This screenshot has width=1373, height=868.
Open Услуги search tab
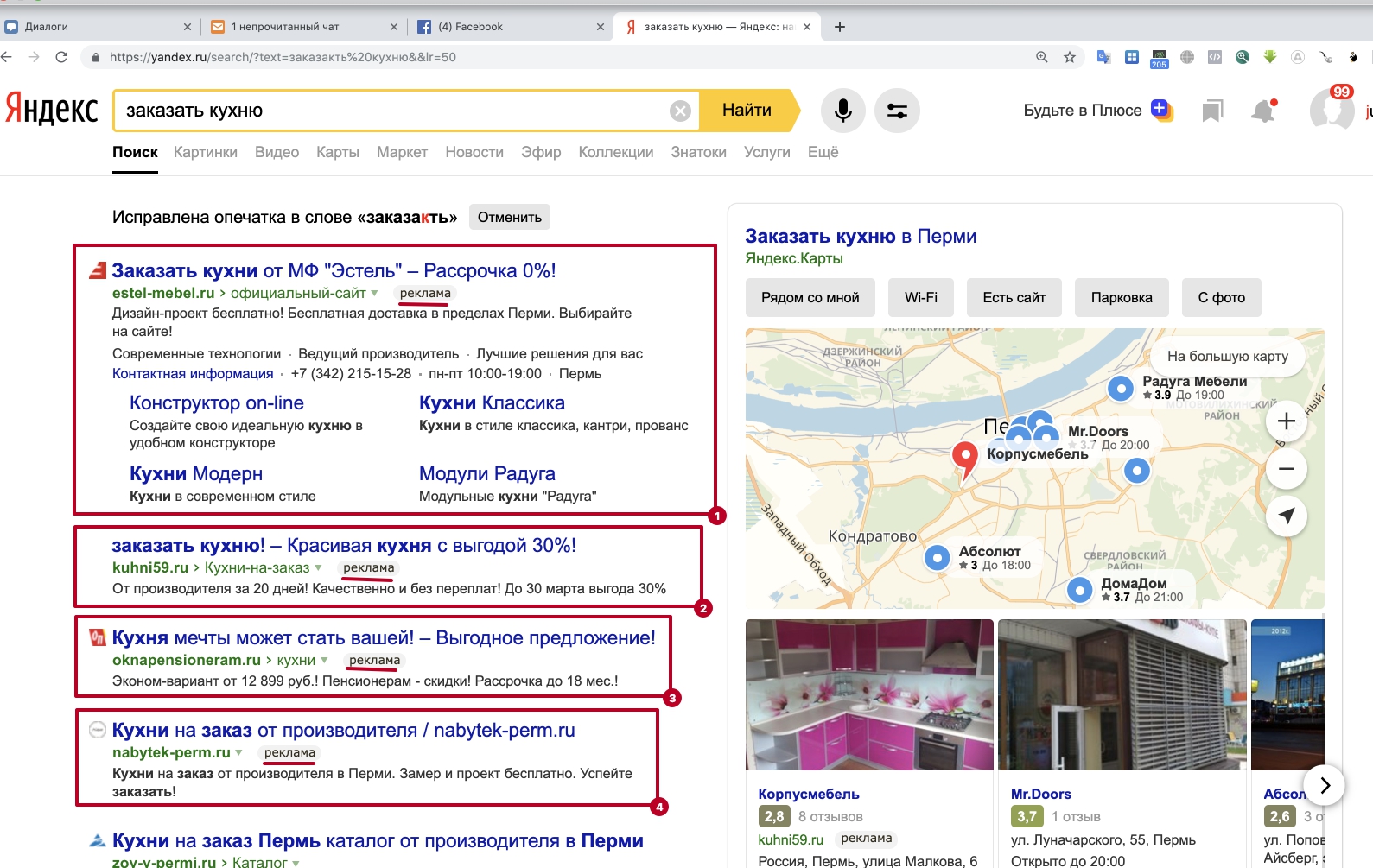[767, 152]
